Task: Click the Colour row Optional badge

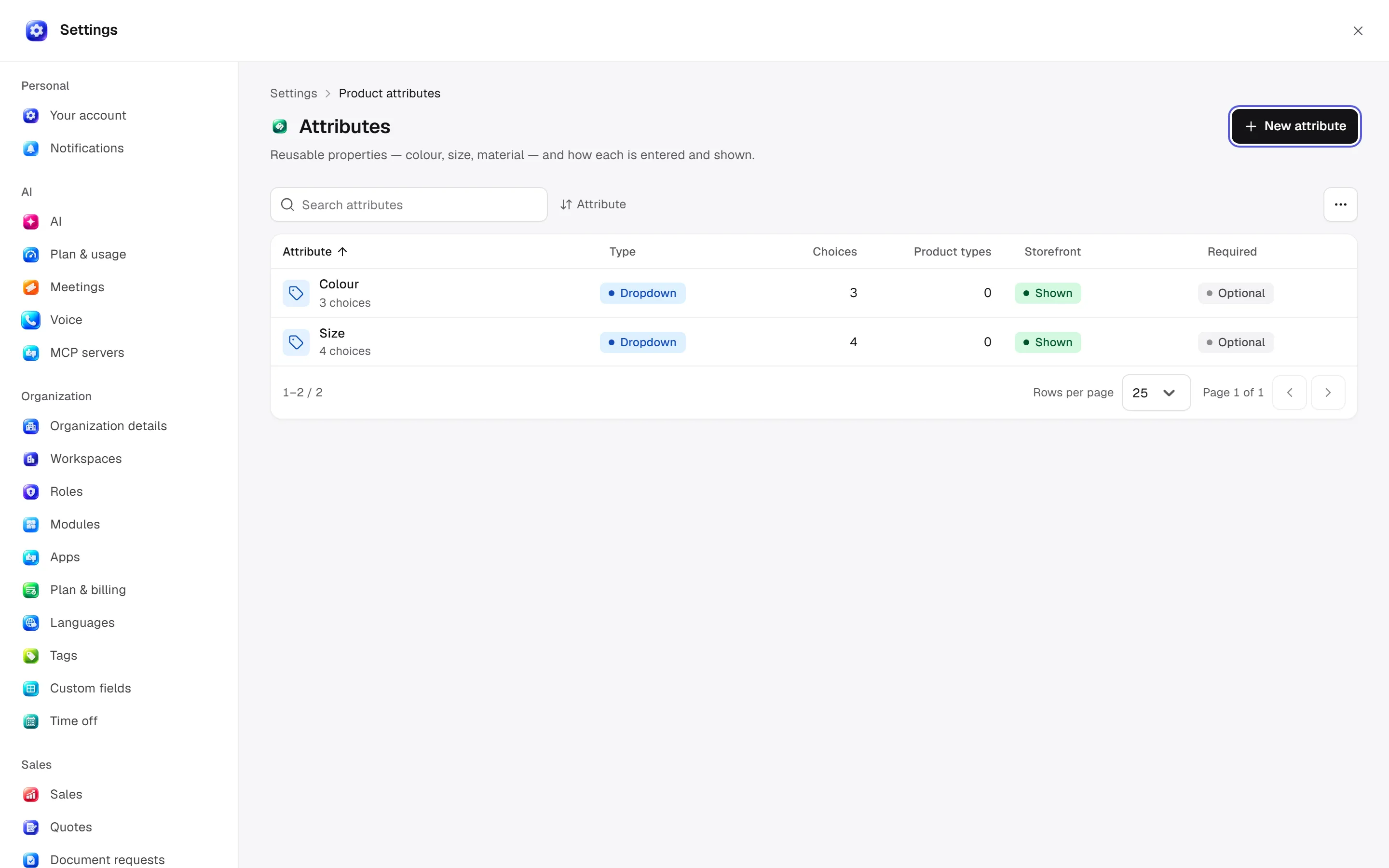Action: coord(1235,293)
